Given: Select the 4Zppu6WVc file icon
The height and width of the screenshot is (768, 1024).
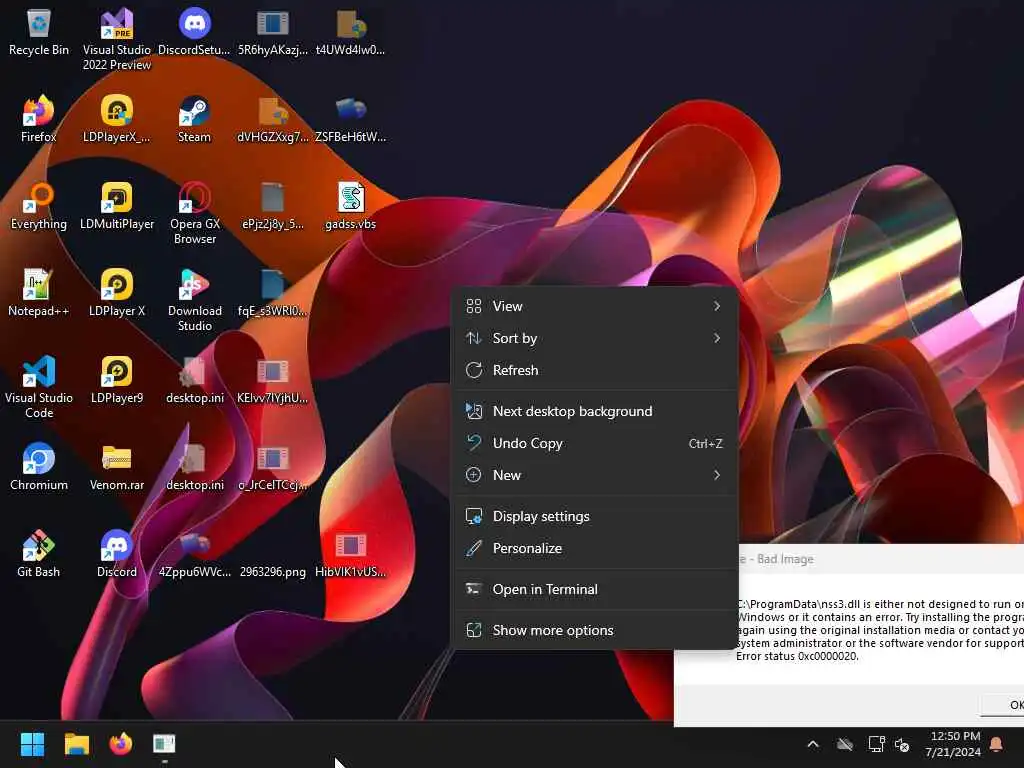Looking at the screenshot, I should click(x=195, y=554).
